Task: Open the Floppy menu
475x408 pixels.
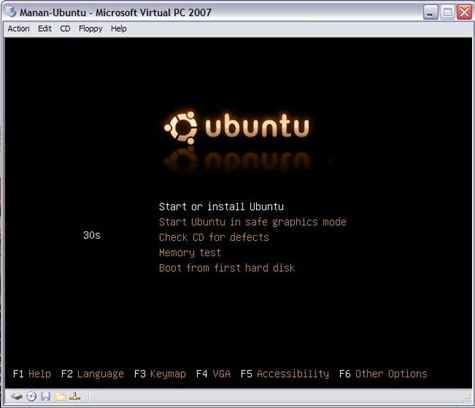Action: tap(90, 29)
